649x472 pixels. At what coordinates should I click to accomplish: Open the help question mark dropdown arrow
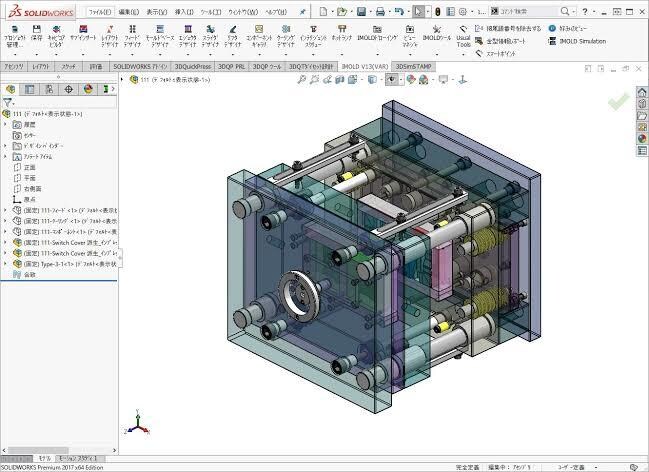click(x=593, y=12)
